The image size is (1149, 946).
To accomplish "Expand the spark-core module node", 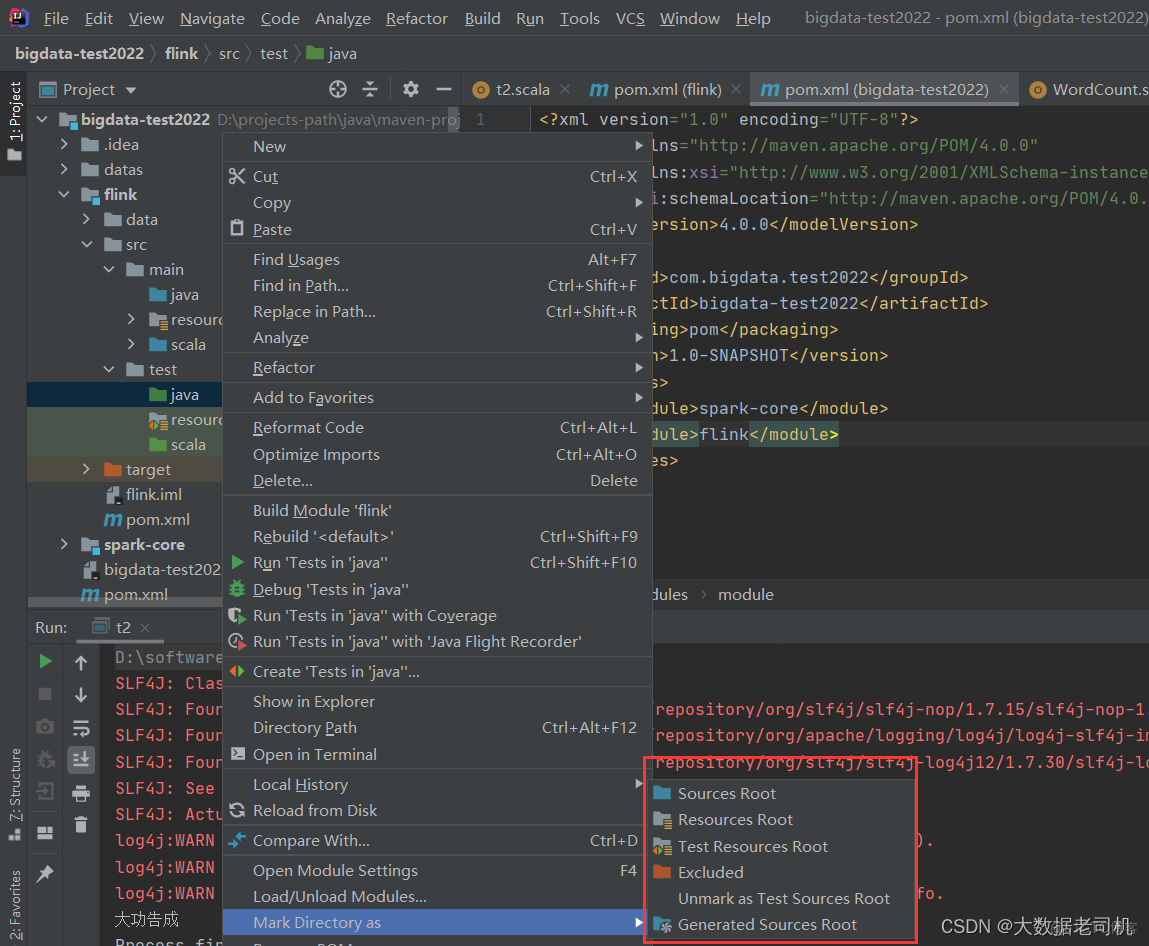I will tap(64, 544).
